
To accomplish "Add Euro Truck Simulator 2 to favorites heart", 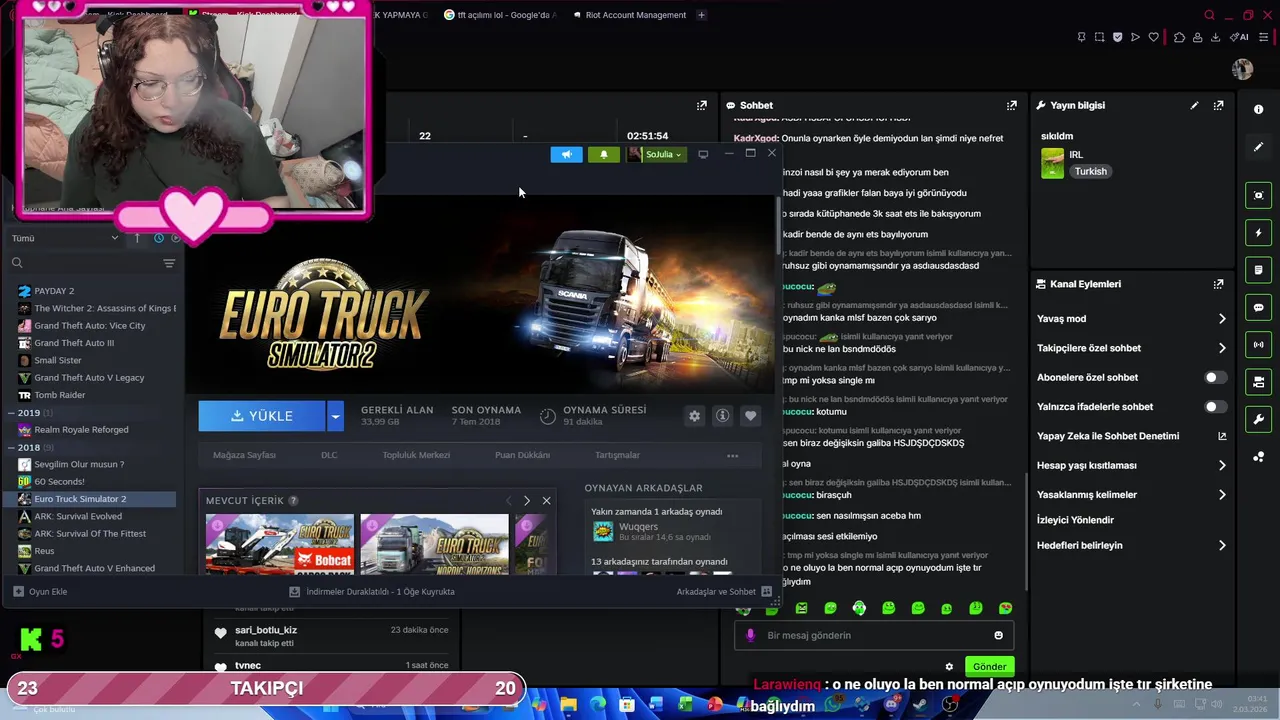I will pyautogui.click(x=750, y=416).
